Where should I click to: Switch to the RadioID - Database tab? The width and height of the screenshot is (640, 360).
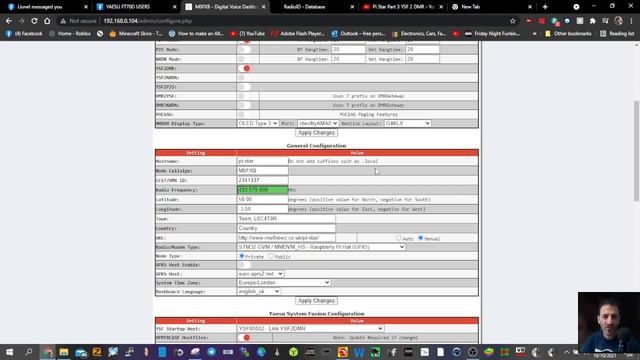310,7
